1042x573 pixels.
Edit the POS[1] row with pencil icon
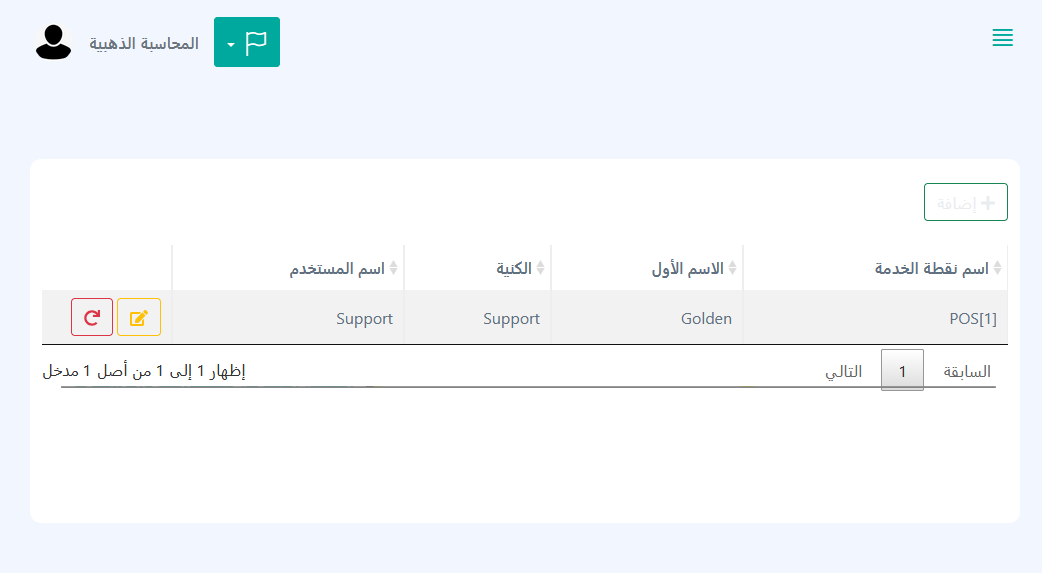[139, 318]
